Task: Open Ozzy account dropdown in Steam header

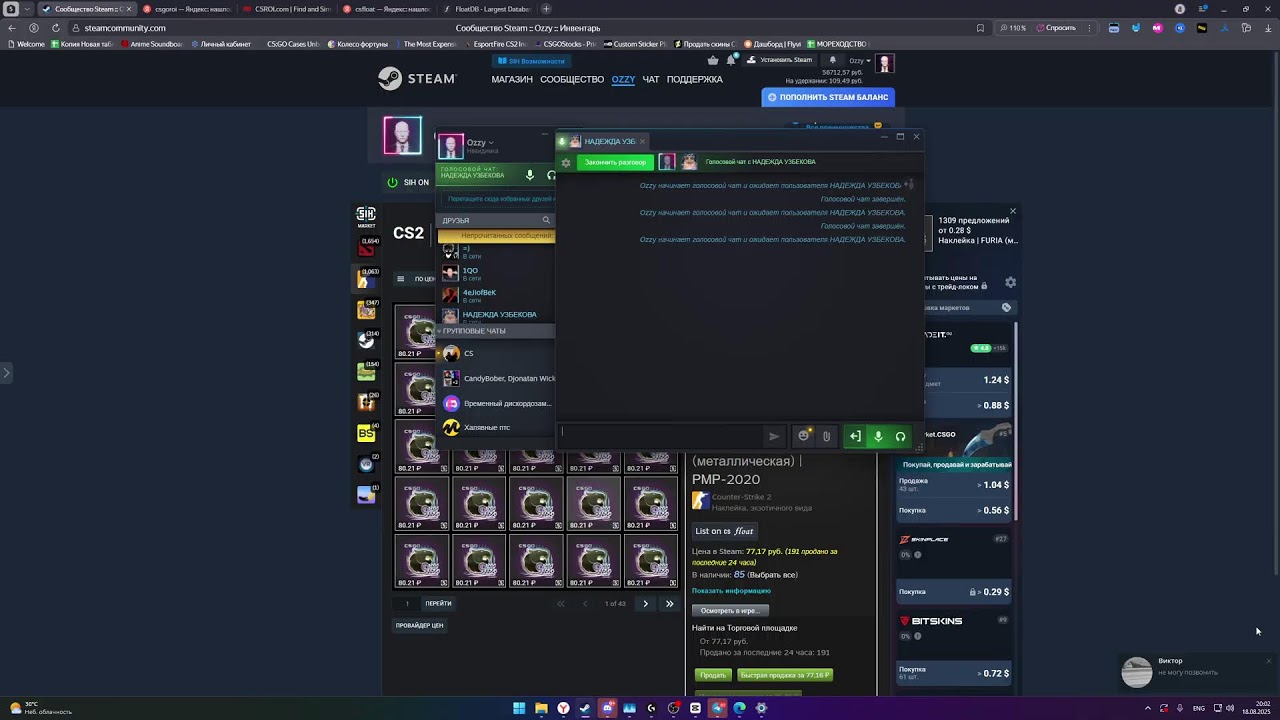Action: [x=859, y=61]
